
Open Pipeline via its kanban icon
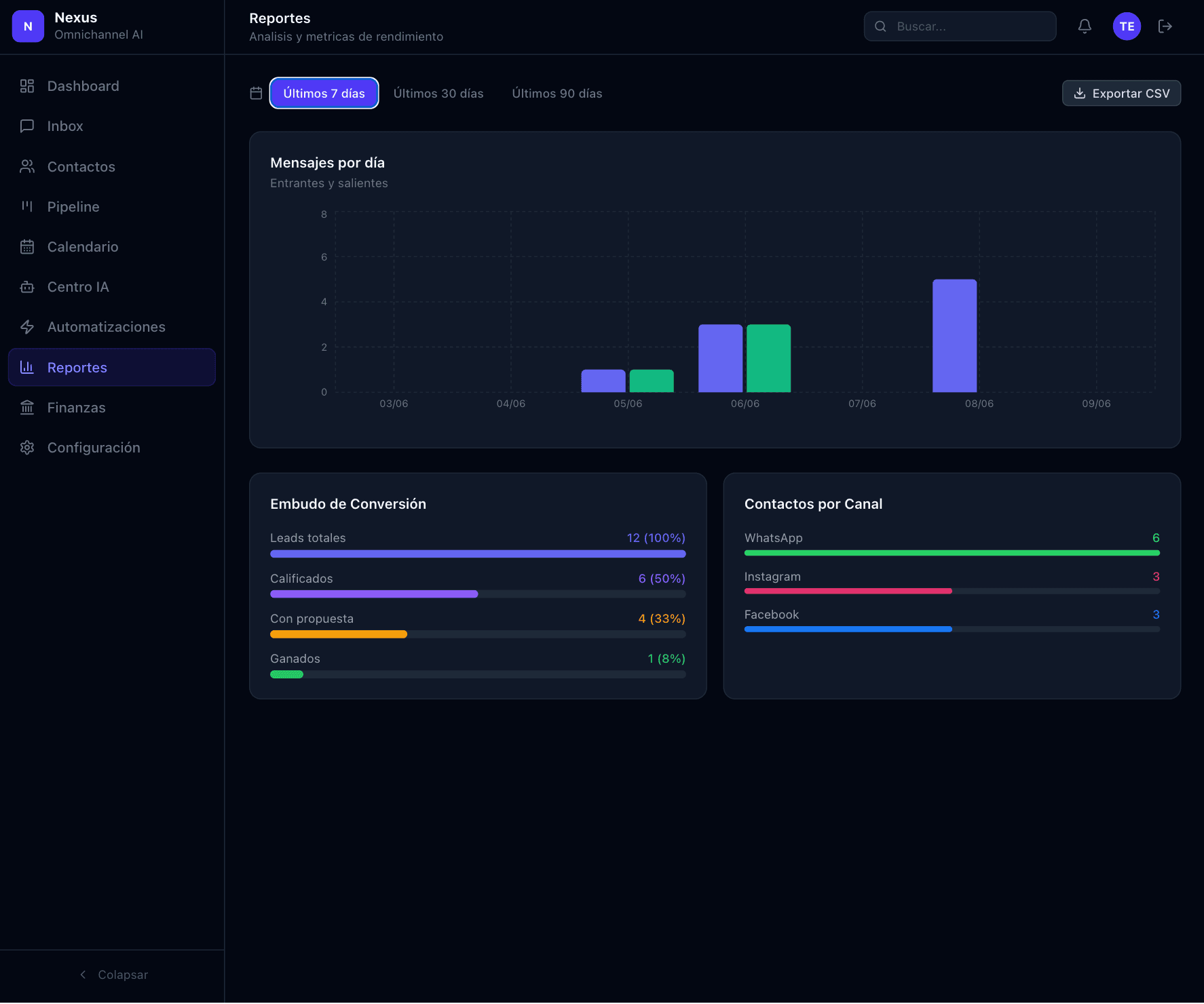[27, 207]
